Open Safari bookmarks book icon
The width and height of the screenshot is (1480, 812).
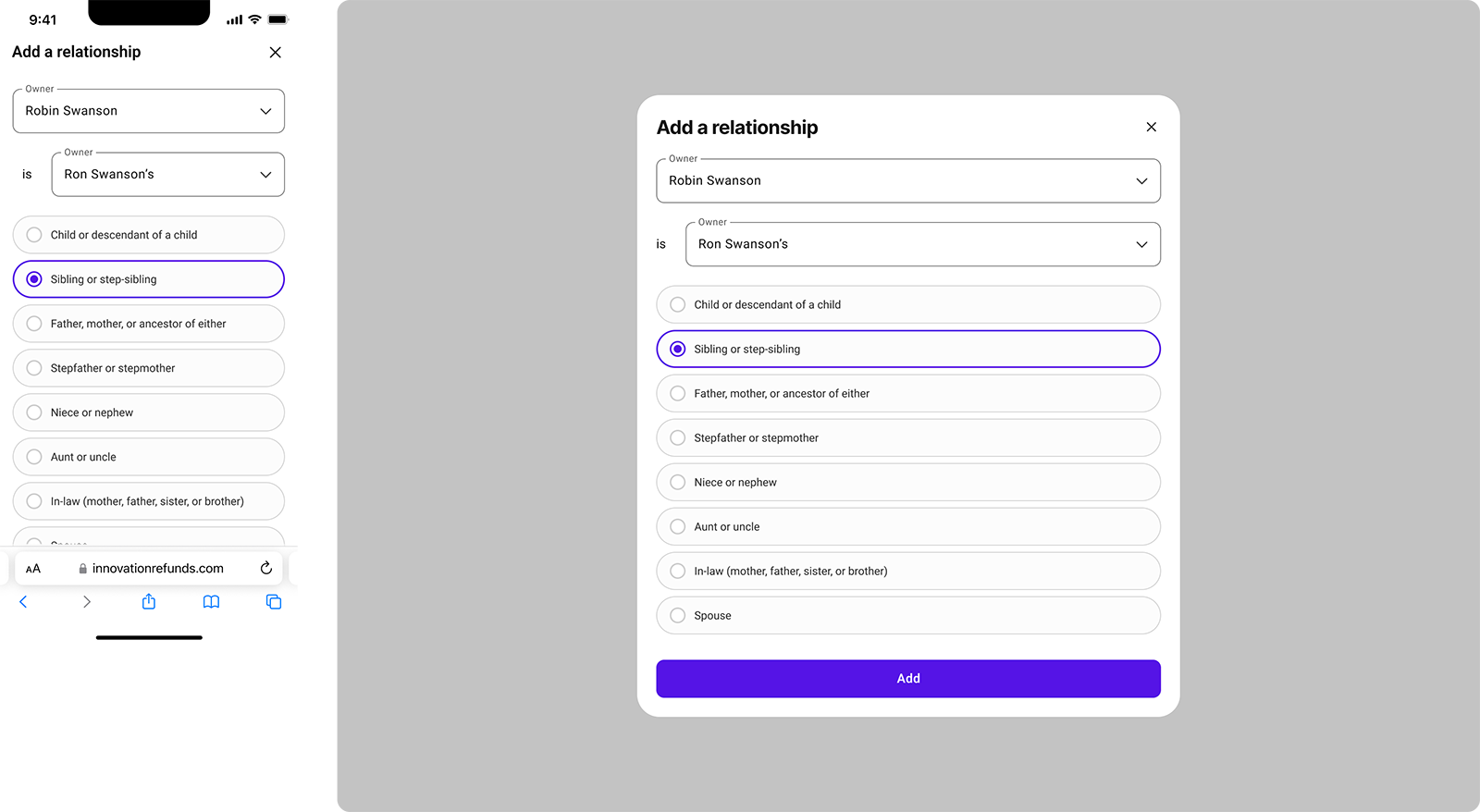pyautogui.click(x=211, y=602)
